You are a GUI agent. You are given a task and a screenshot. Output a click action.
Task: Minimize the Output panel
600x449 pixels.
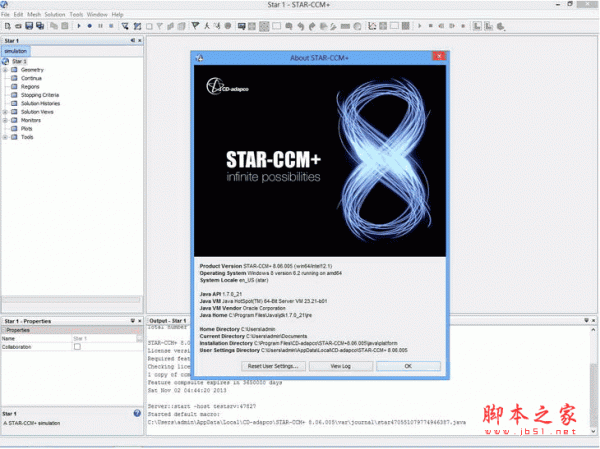click(587, 320)
